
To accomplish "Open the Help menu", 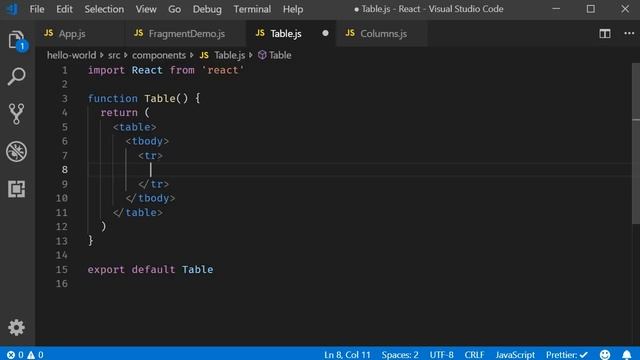I will [293, 9].
